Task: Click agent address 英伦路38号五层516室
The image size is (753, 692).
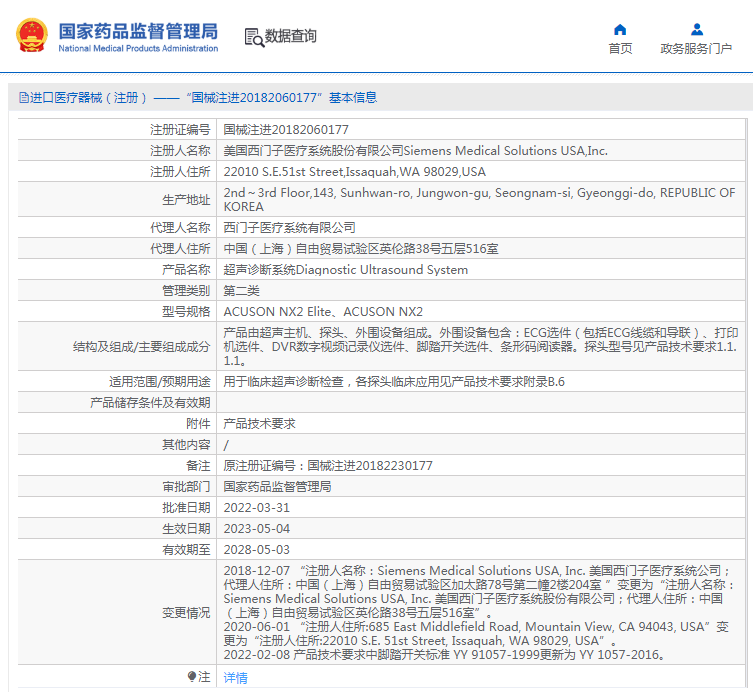Action: click(361, 249)
